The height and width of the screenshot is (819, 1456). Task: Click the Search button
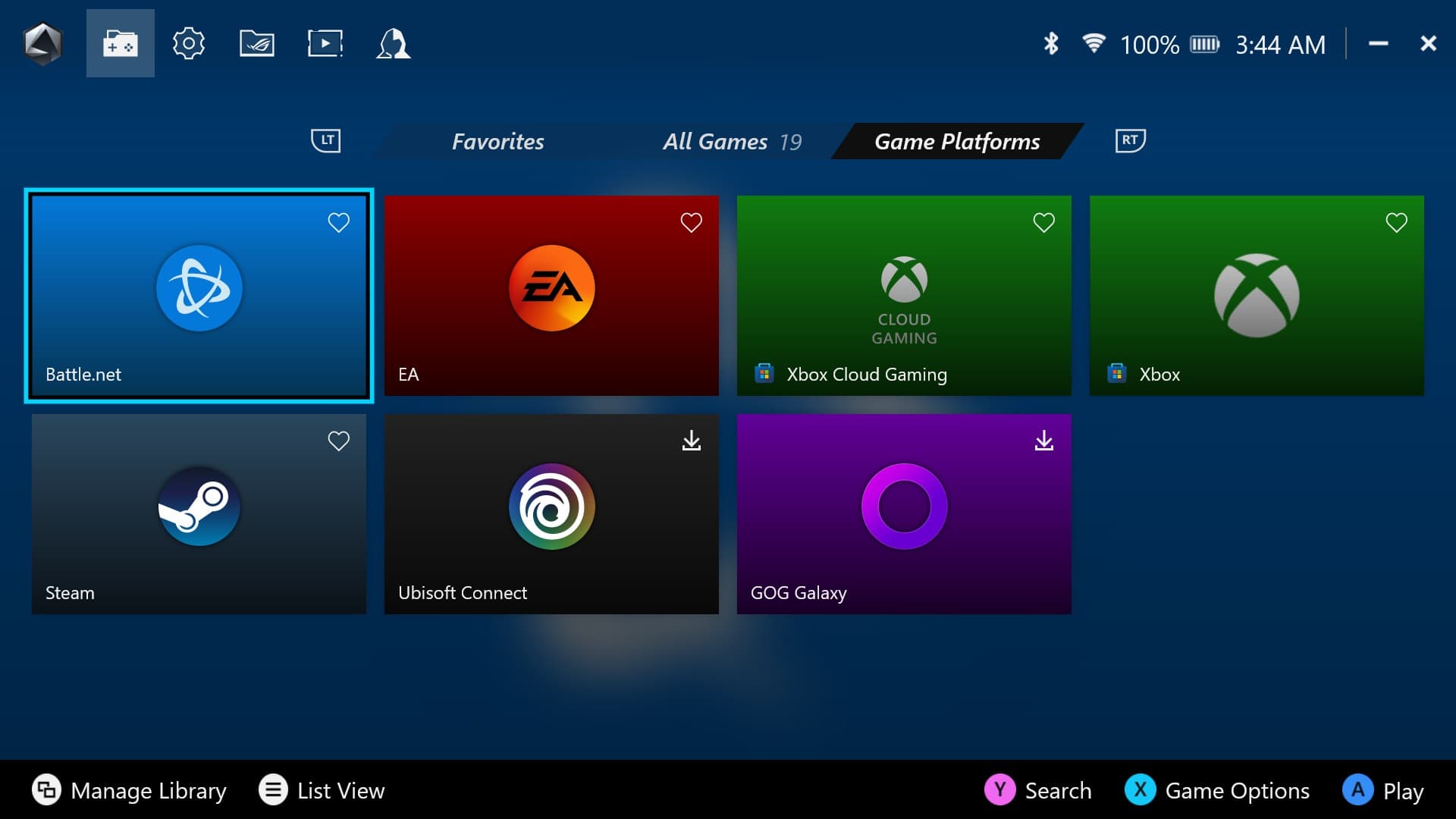1038,790
